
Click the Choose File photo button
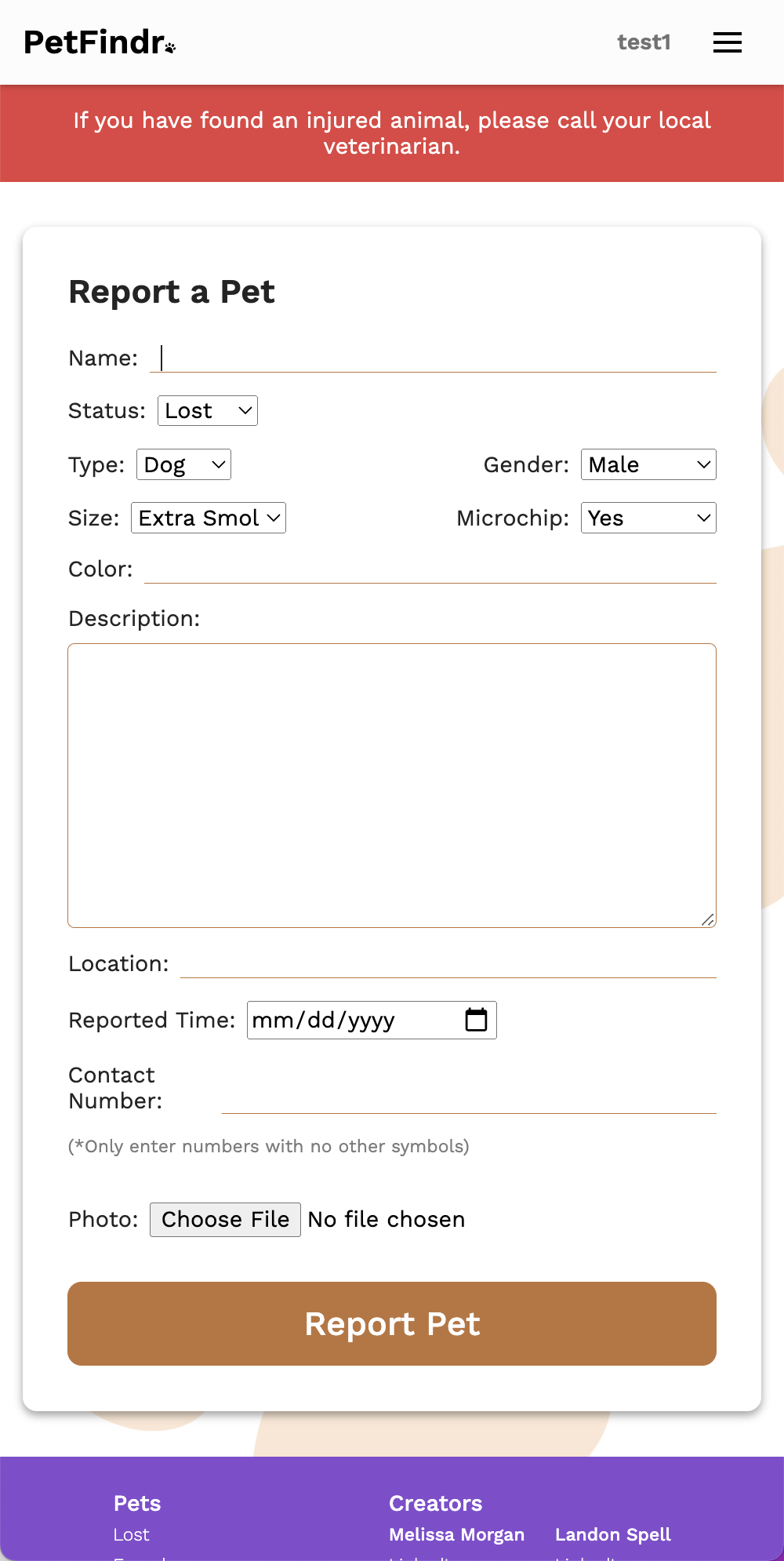coord(225,1220)
